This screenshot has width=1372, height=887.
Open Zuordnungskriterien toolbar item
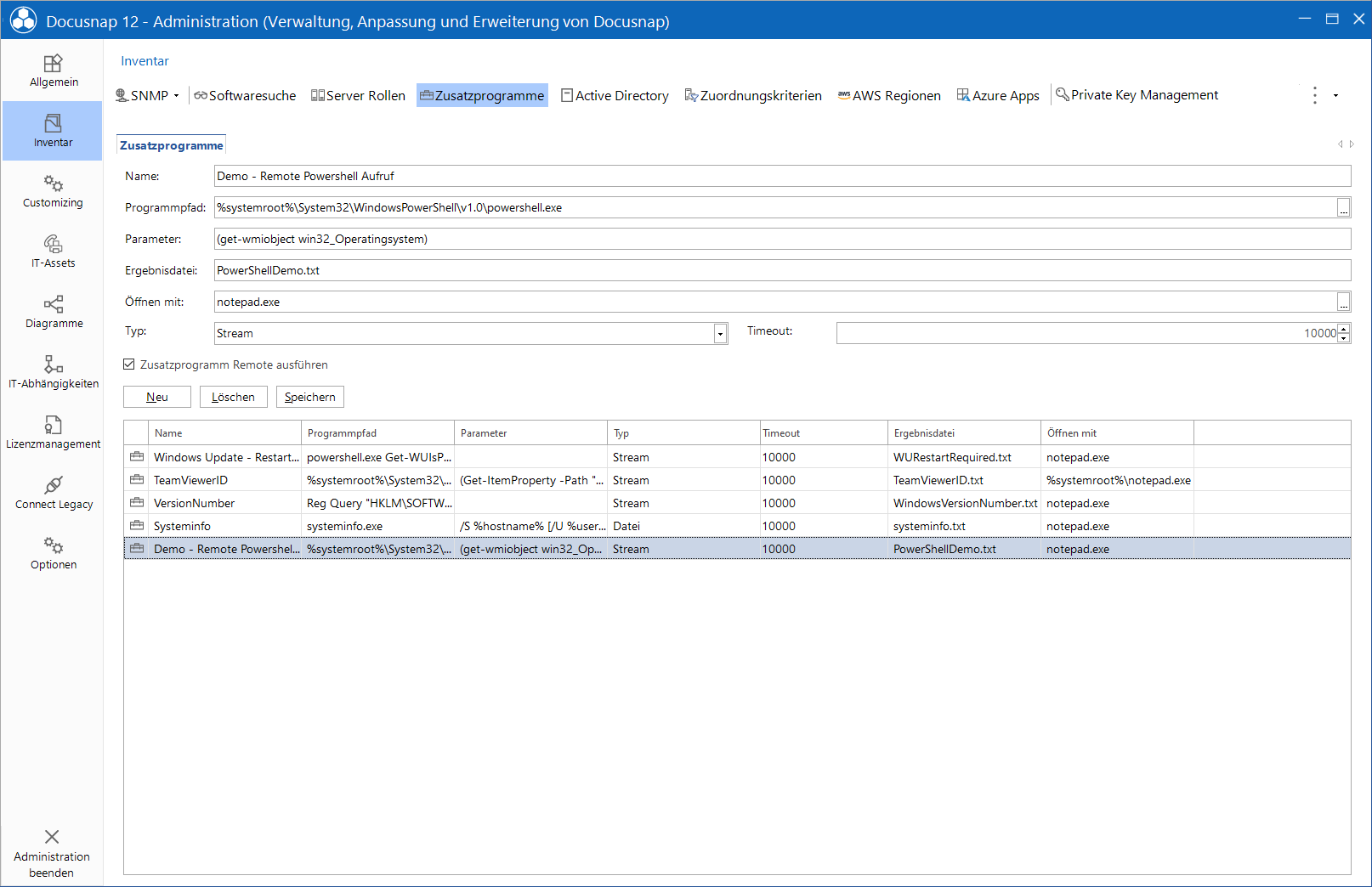[x=753, y=95]
